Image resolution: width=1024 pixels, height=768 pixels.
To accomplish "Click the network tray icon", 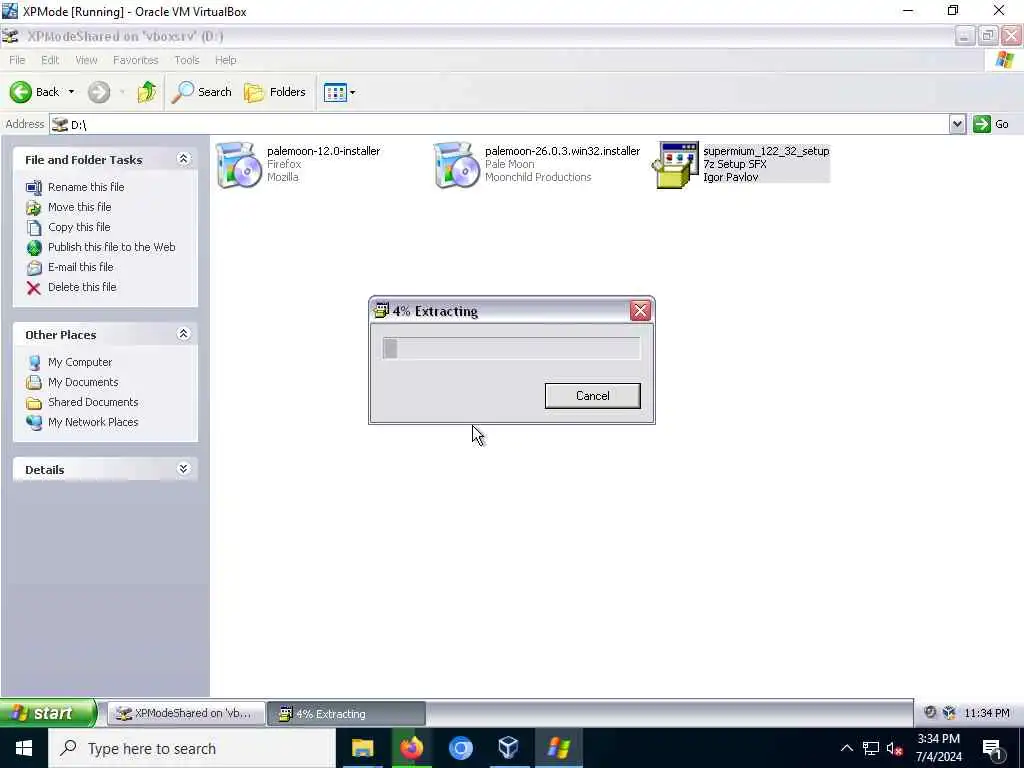I will (x=871, y=748).
